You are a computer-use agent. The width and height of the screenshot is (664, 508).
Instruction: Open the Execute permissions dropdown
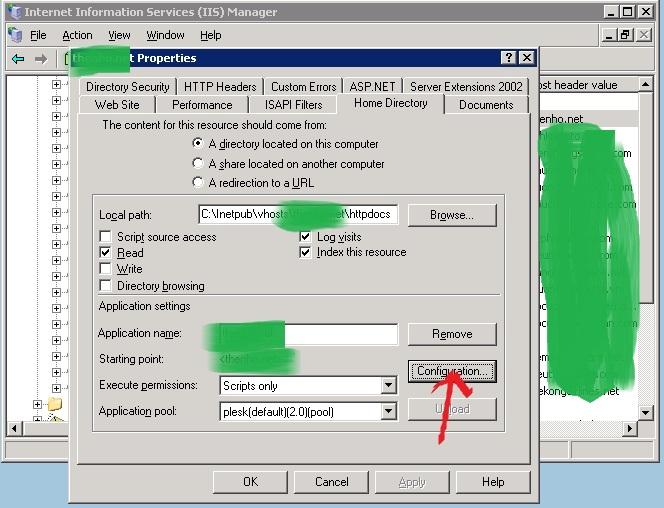388,386
